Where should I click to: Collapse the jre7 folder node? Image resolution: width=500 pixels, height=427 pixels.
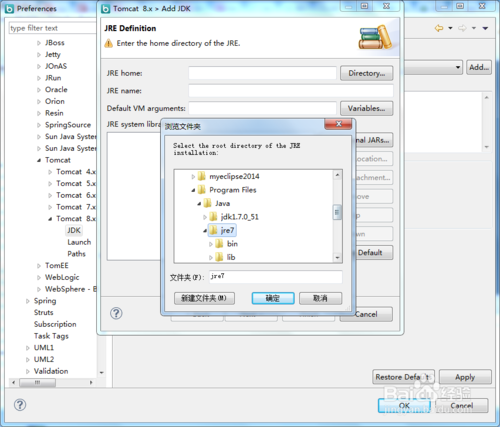click(x=205, y=231)
